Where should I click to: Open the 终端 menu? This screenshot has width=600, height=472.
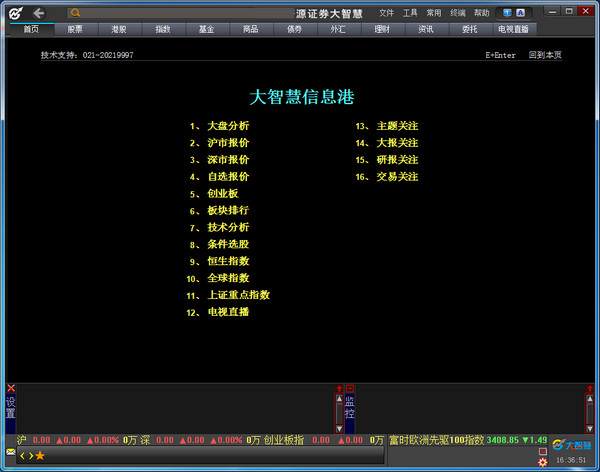pyautogui.click(x=458, y=13)
